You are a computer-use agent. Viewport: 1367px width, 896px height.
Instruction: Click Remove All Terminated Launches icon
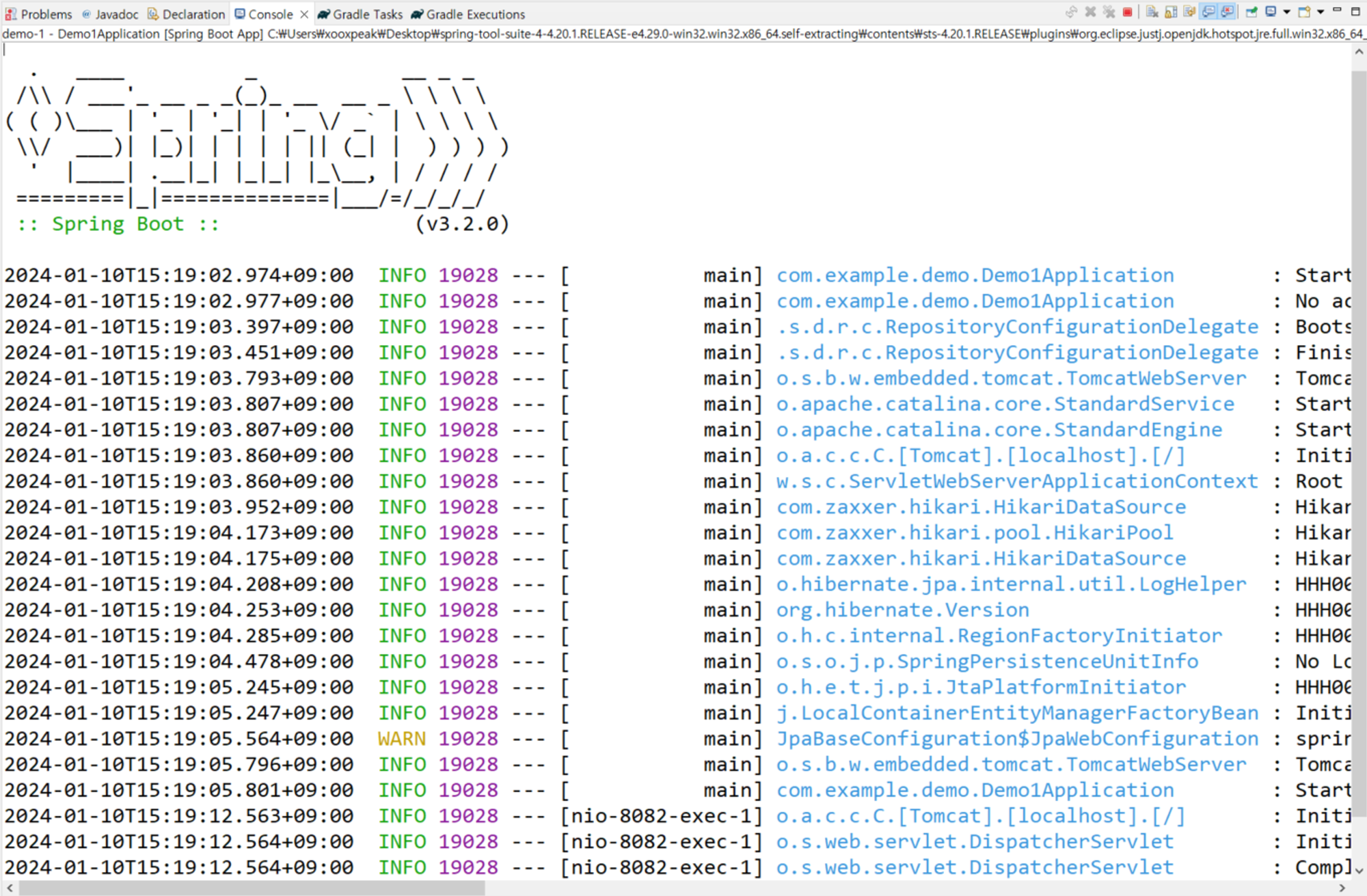1109,12
